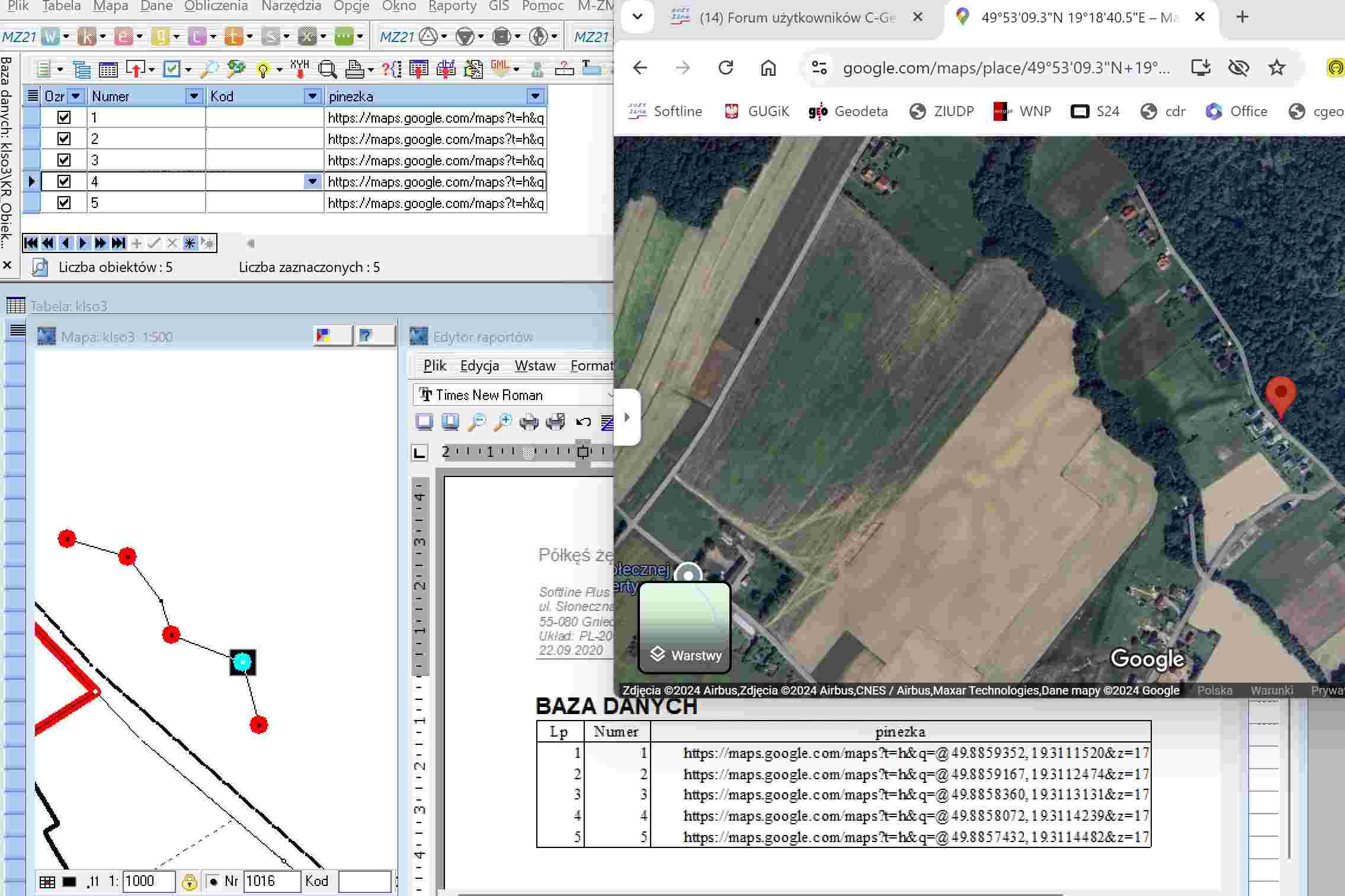1345x896 pixels.
Task: Click the color layers button in map window
Action: [x=332, y=336]
